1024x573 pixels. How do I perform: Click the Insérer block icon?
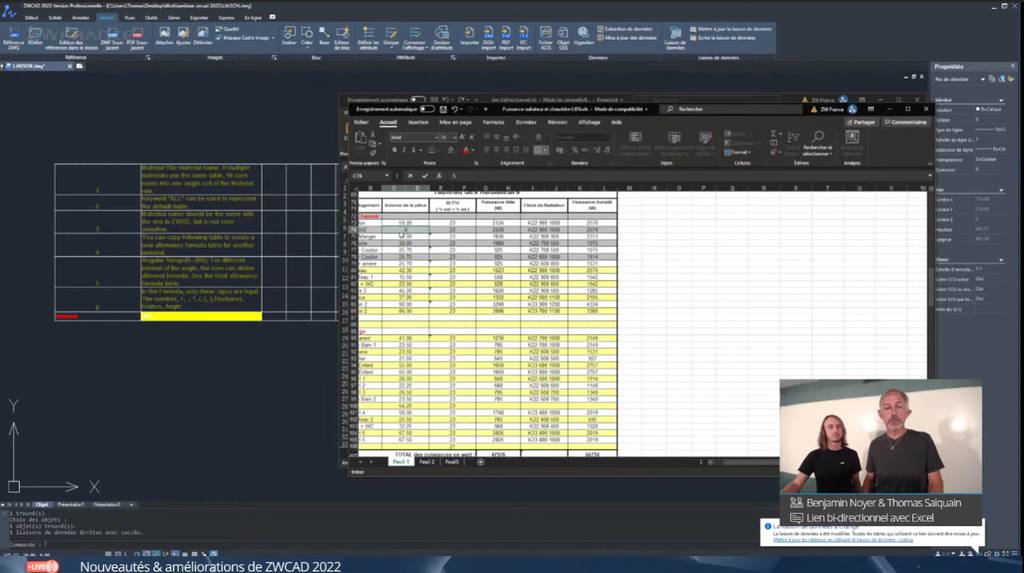[x=289, y=36]
